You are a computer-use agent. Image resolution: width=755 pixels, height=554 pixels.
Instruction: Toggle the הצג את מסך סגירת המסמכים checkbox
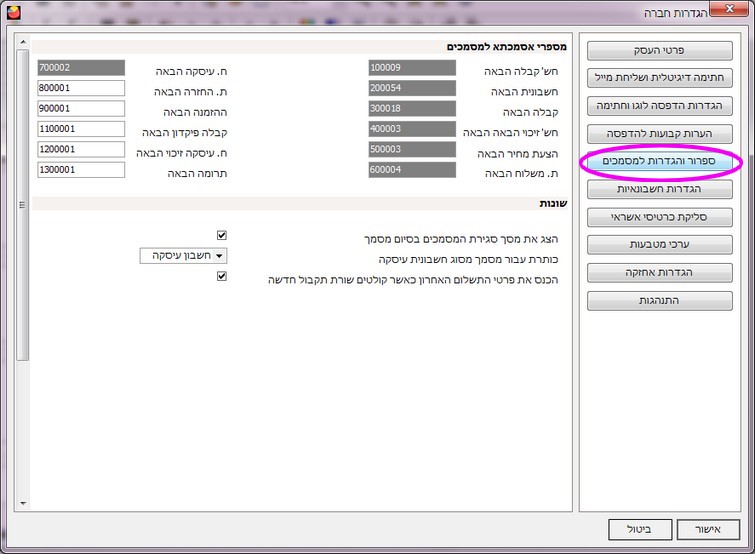[222, 235]
